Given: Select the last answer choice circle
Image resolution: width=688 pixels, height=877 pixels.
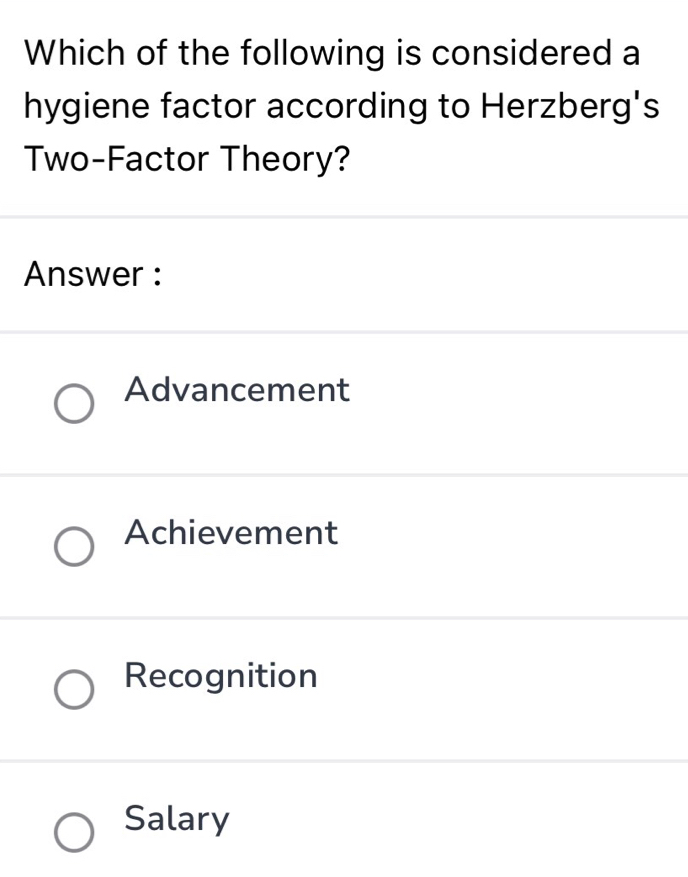Looking at the screenshot, I should [74, 833].
